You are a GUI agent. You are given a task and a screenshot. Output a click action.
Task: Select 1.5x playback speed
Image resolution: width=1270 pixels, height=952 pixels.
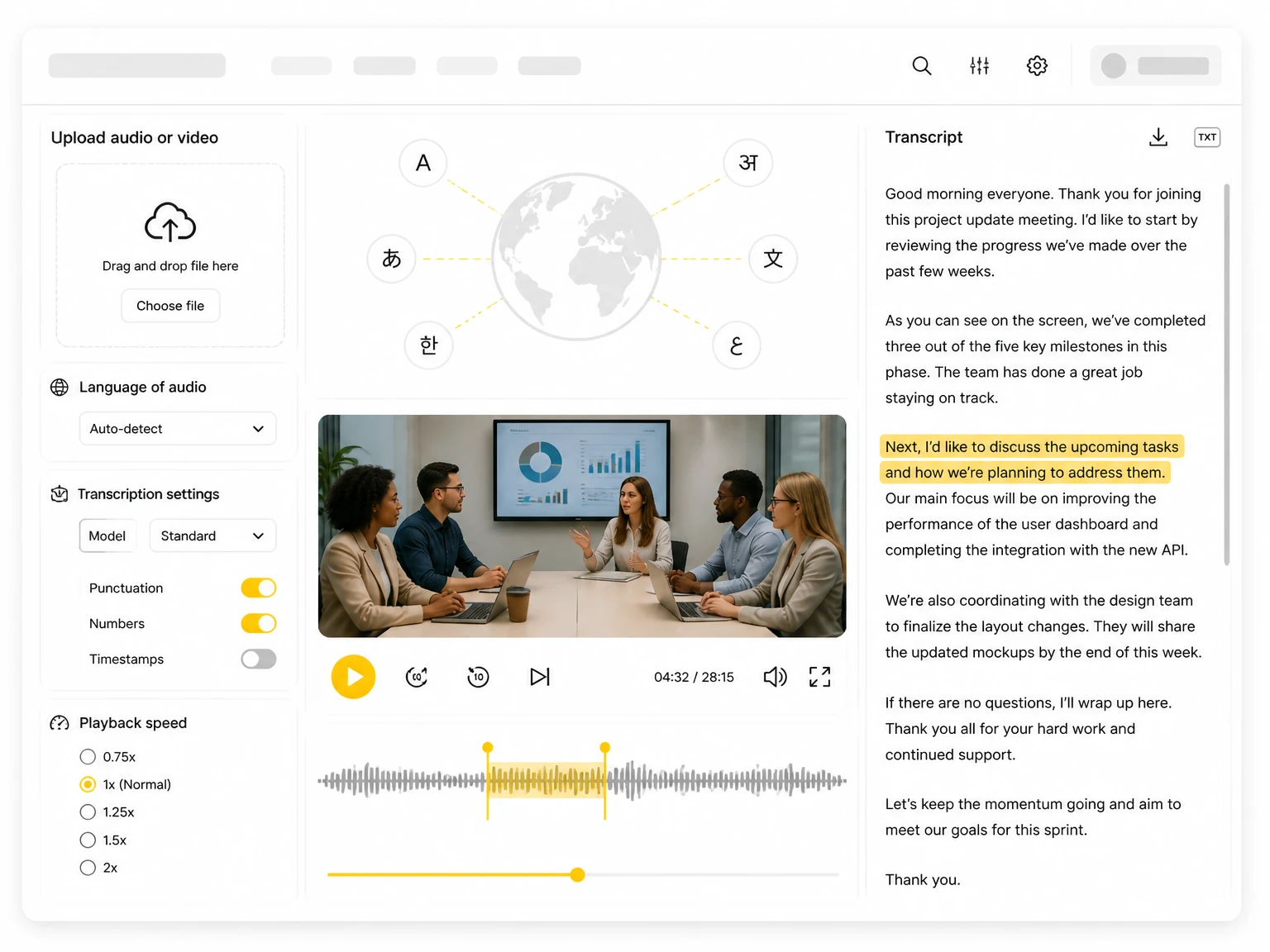(x=88, y=840)
